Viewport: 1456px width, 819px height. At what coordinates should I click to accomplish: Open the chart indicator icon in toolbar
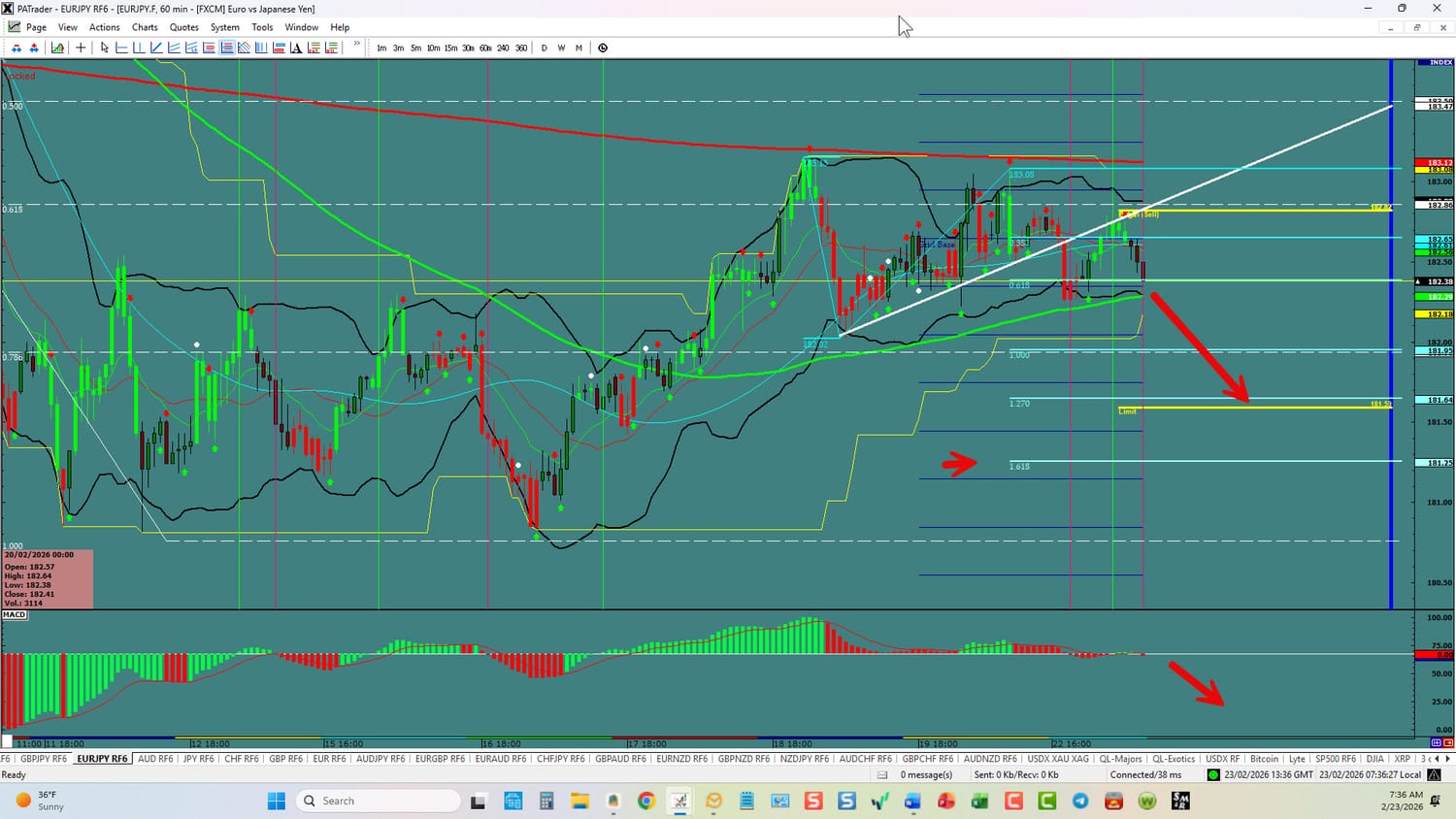[58, 48]
